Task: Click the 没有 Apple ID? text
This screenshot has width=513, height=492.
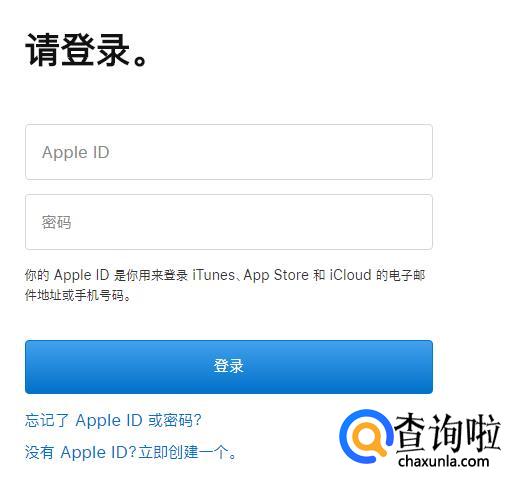Action: (x=81, y=452)
